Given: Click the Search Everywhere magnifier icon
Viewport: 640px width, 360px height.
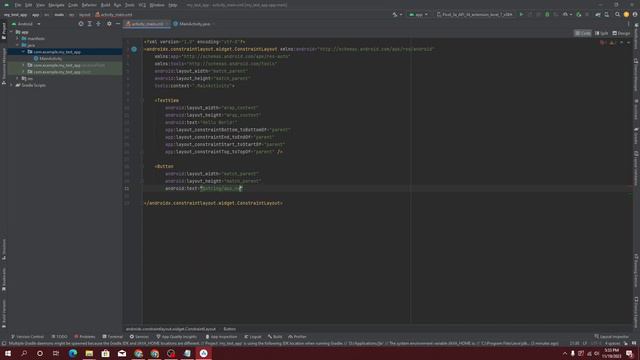Looking at the screenshot, I should pyautogui.click(x=618, y=15).
